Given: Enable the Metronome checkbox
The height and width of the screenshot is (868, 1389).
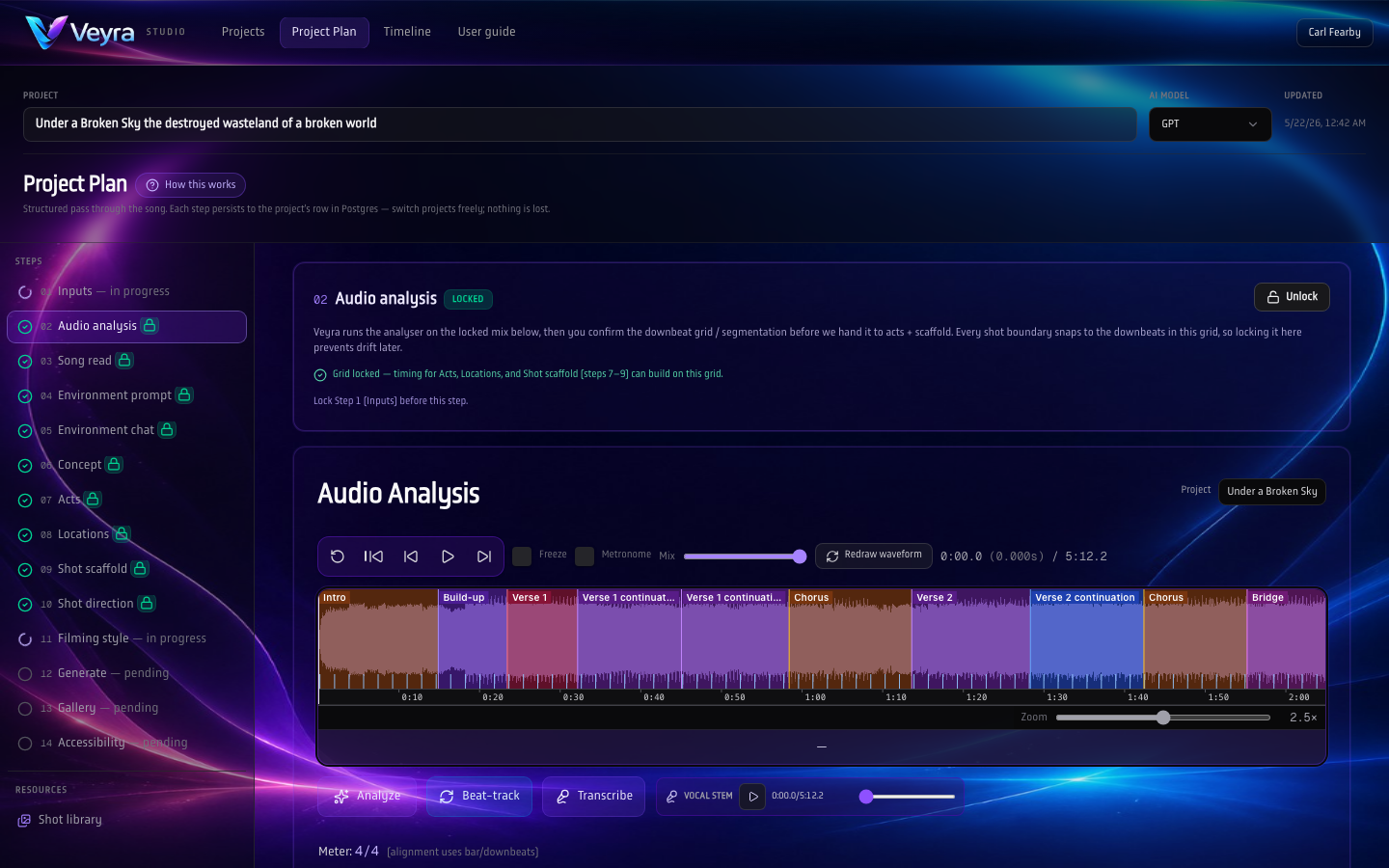Looking at the screenshot, I should [x=585, y=556].
